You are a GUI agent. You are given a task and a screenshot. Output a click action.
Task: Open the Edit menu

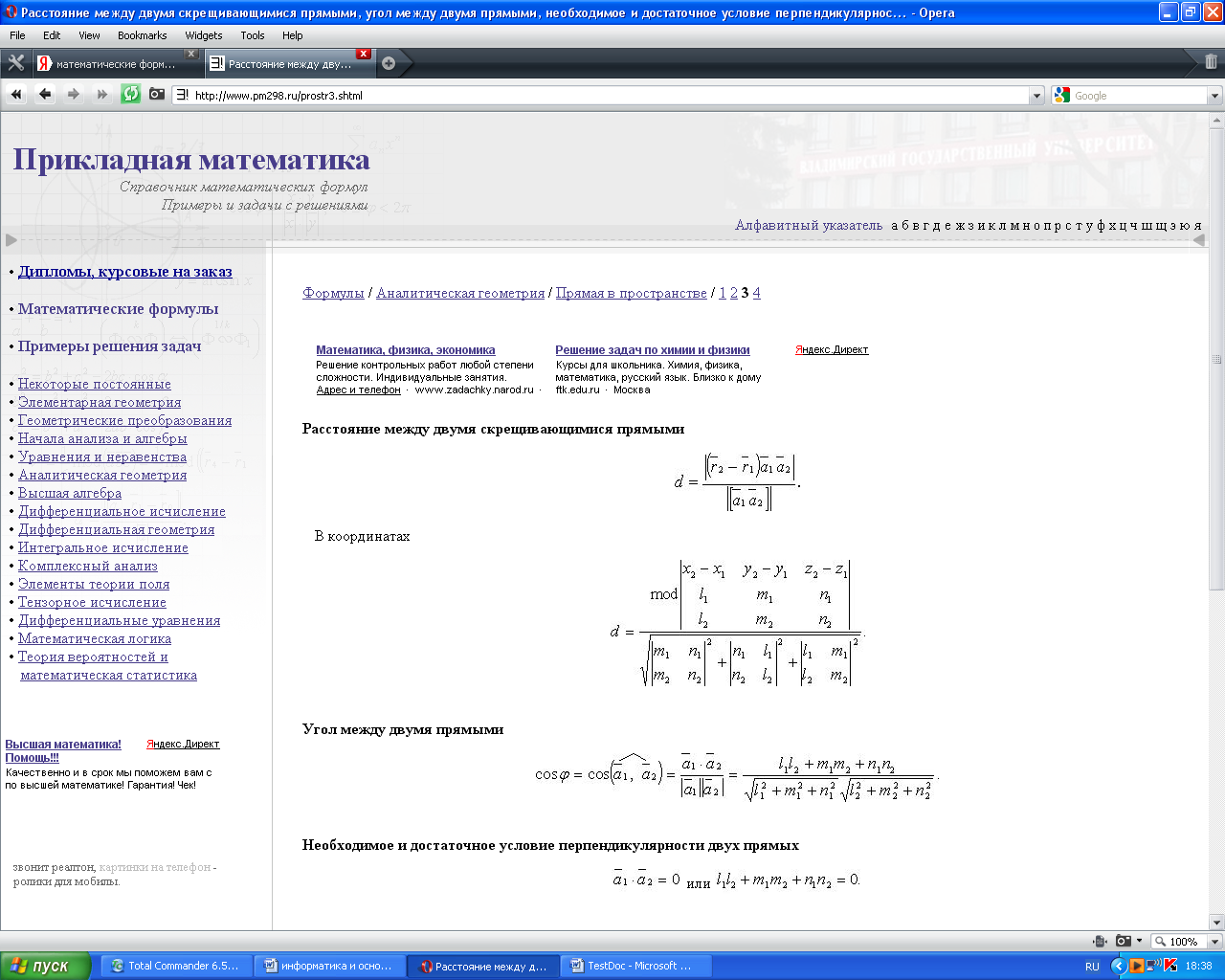[x=52, y=35]
